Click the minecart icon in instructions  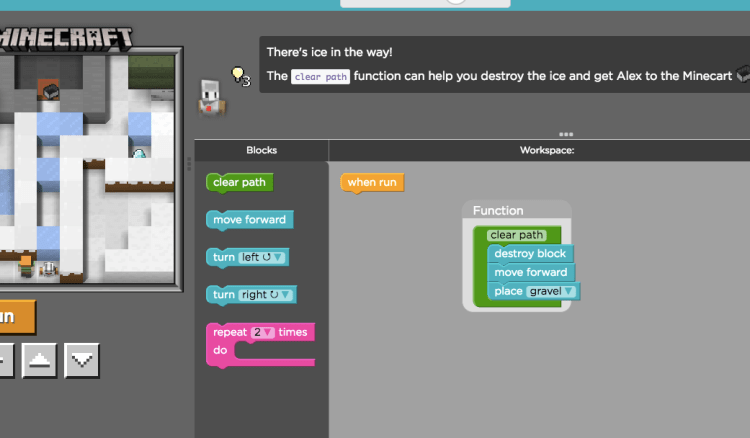coord(742,75)
